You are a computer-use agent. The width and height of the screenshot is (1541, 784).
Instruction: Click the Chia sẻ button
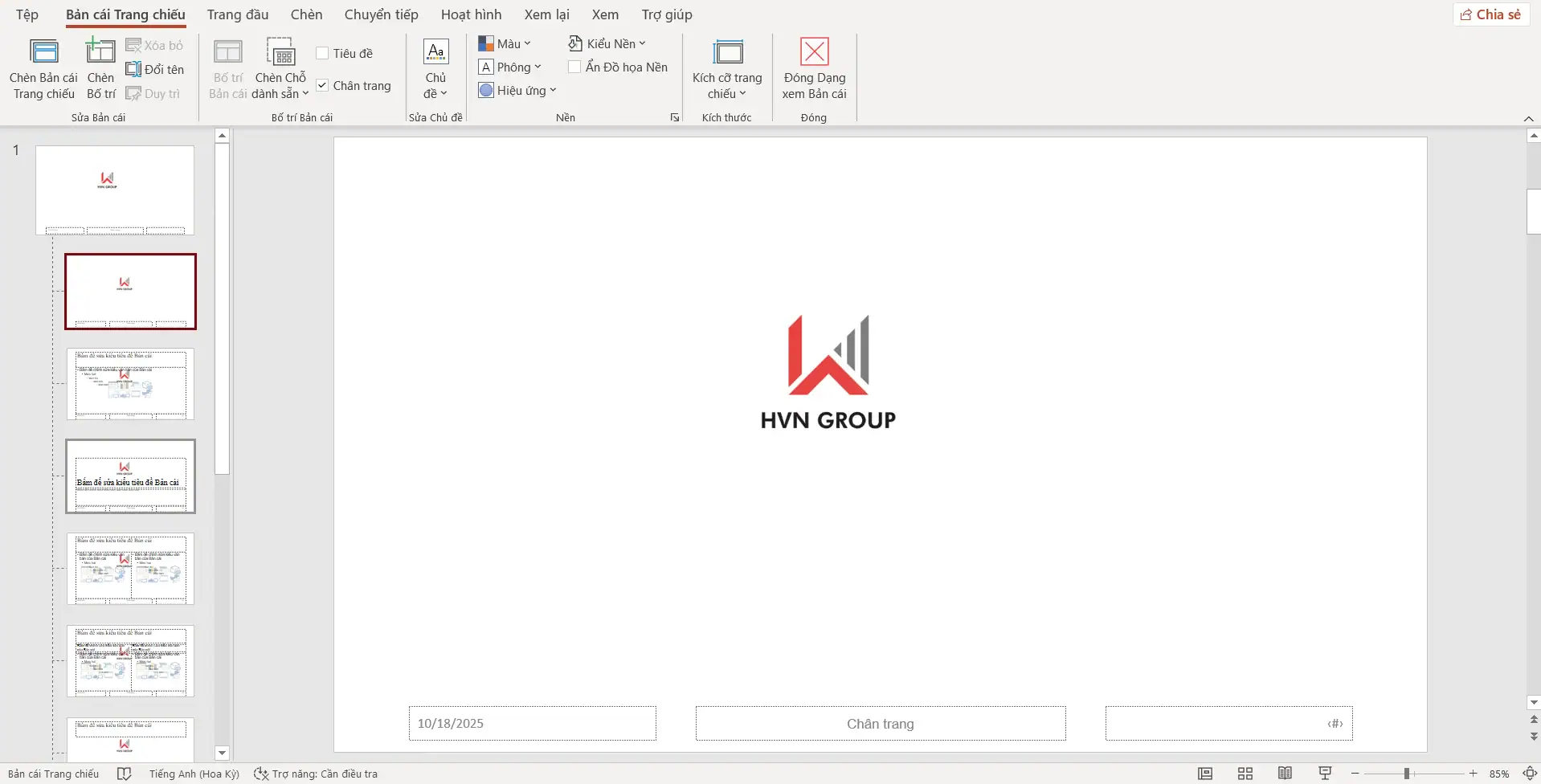1490,14
